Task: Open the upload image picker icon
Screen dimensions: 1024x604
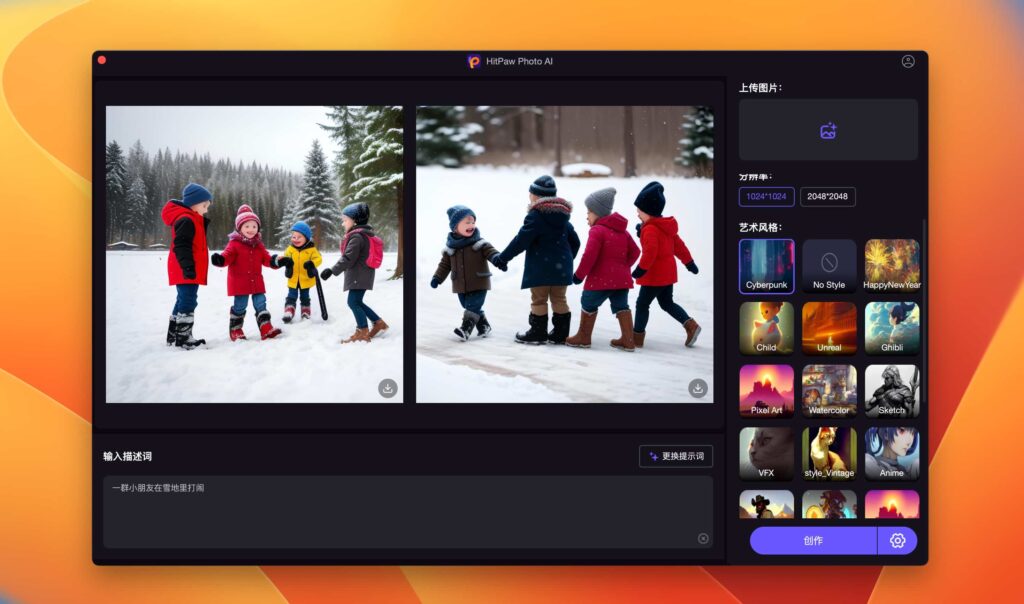Action: (827, 129)
